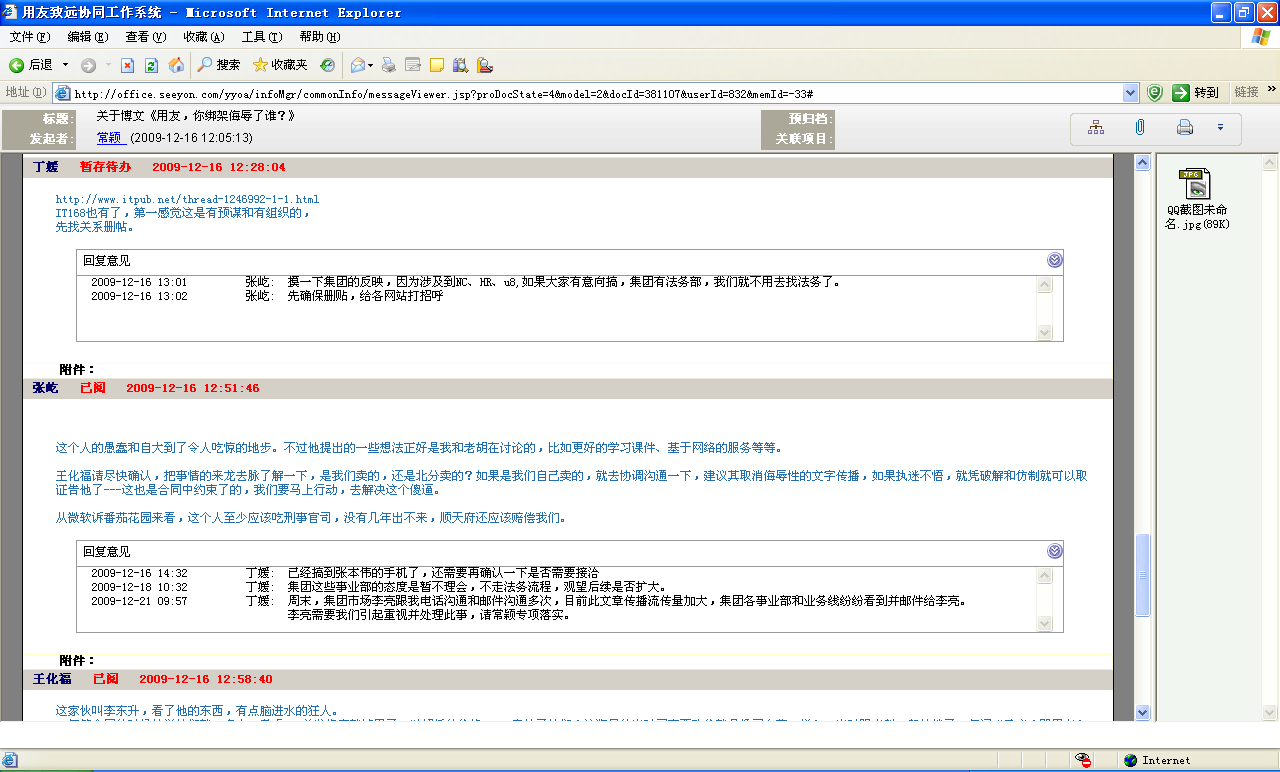This screenshot has width=1280, height=772.
Task: Open the more options arrow beside printer
Action: [1220, 127]
